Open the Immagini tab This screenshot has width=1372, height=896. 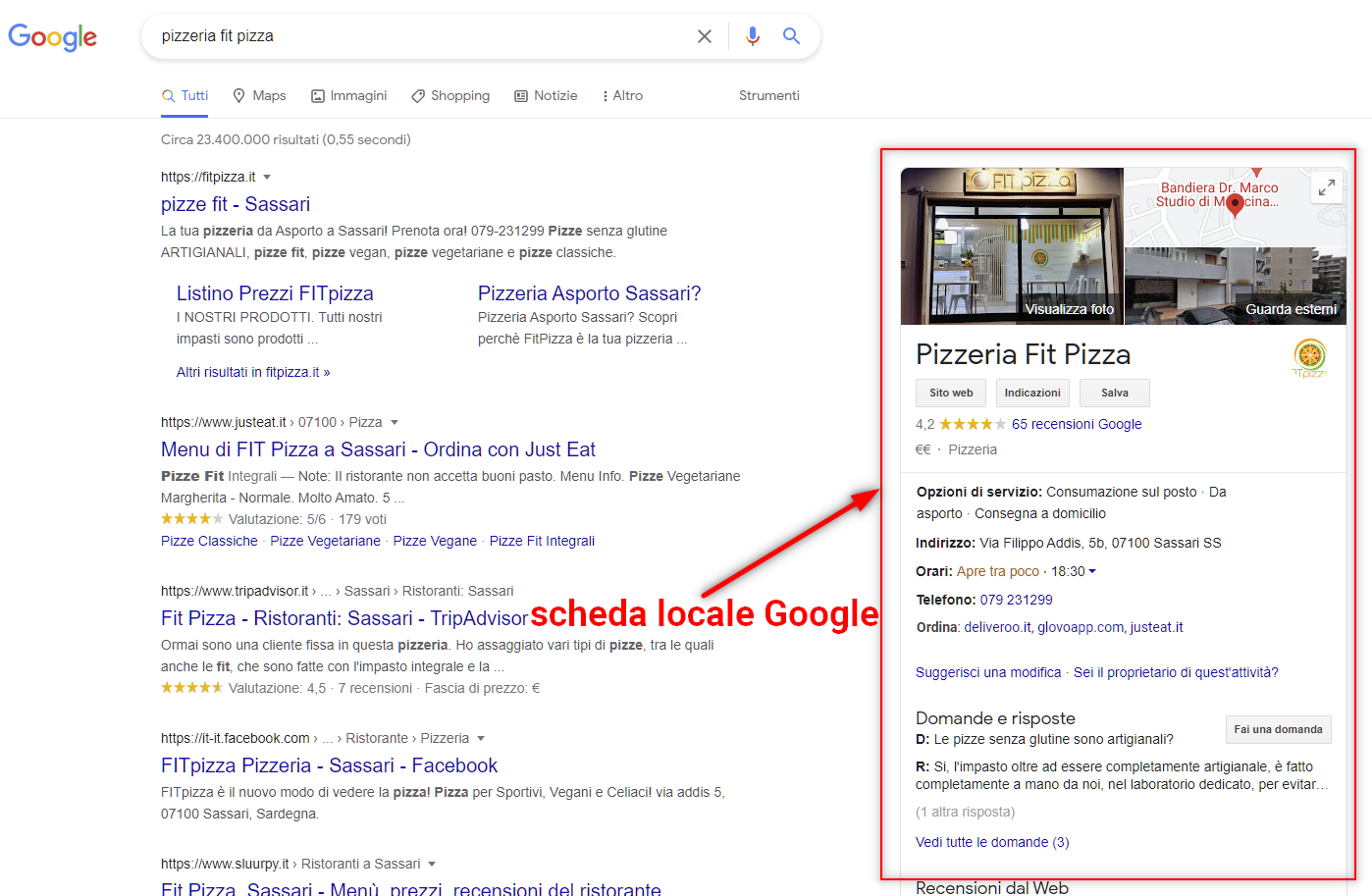click(348, 95)
